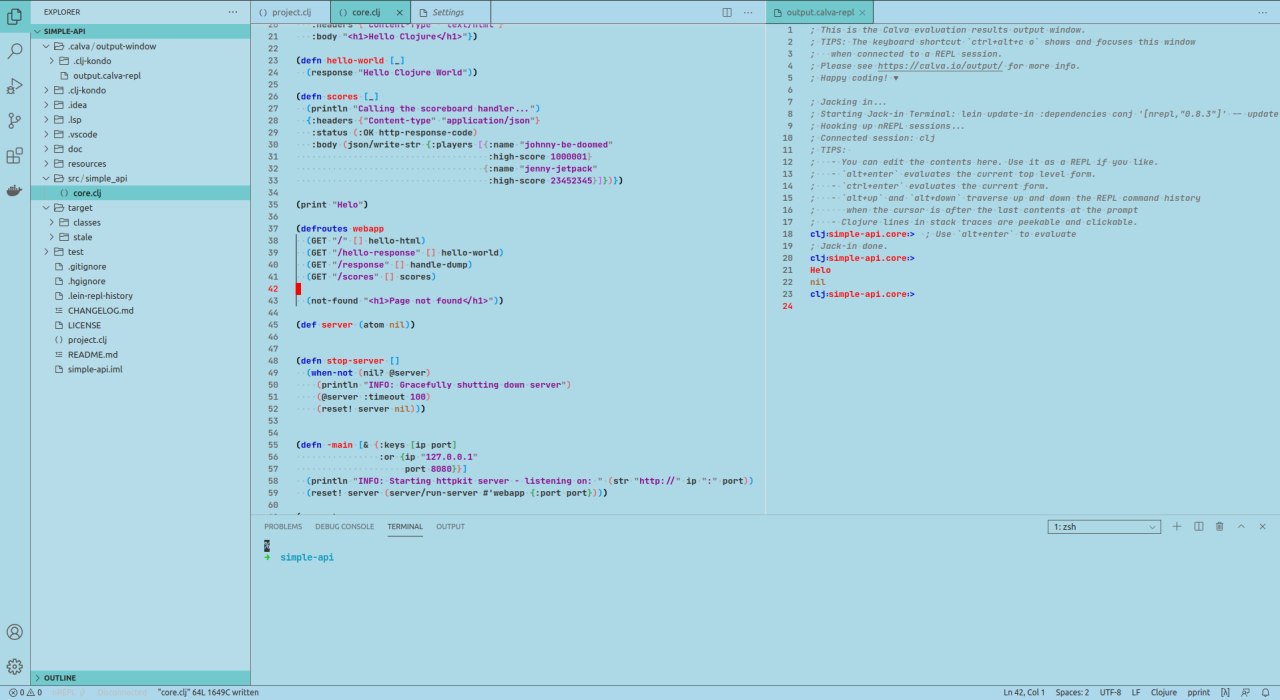Screen dimensions: 1280x700
Task: Open the Source Control view
Action: point(15,121)
